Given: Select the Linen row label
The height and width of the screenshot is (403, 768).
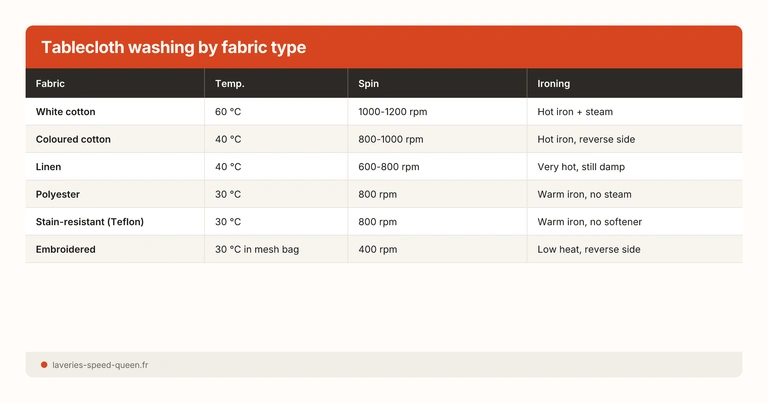Looking at the screenshot, I should [x=49, y=167].
